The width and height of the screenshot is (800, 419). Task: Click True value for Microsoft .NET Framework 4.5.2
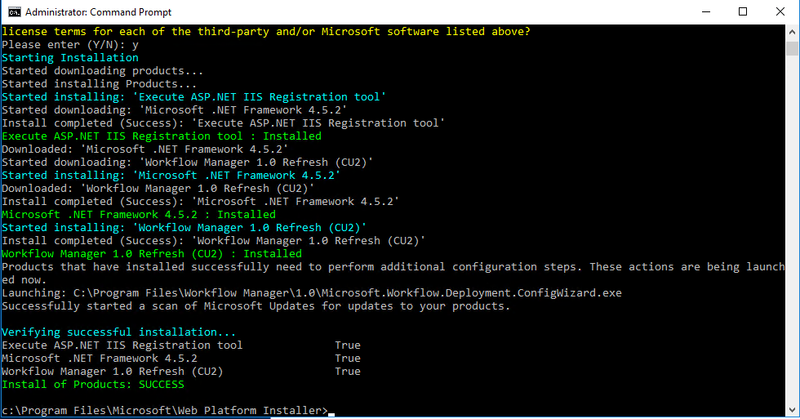pos(347,358)
